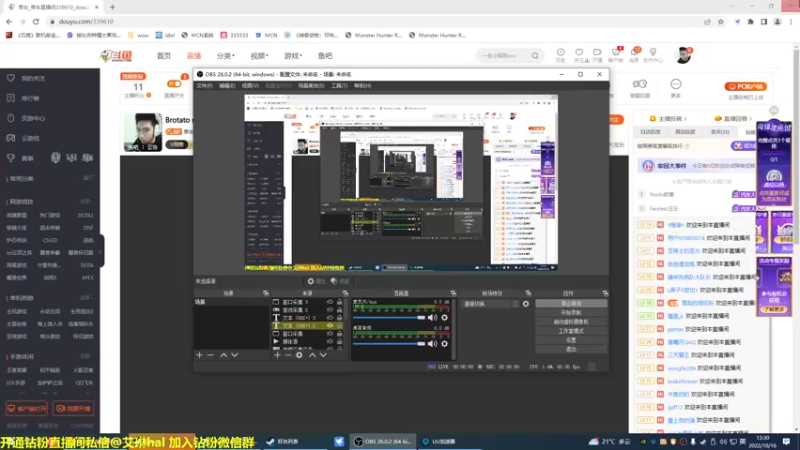Mute the desktop audio speaker icon
800x450 pixels.
point(432,344)
